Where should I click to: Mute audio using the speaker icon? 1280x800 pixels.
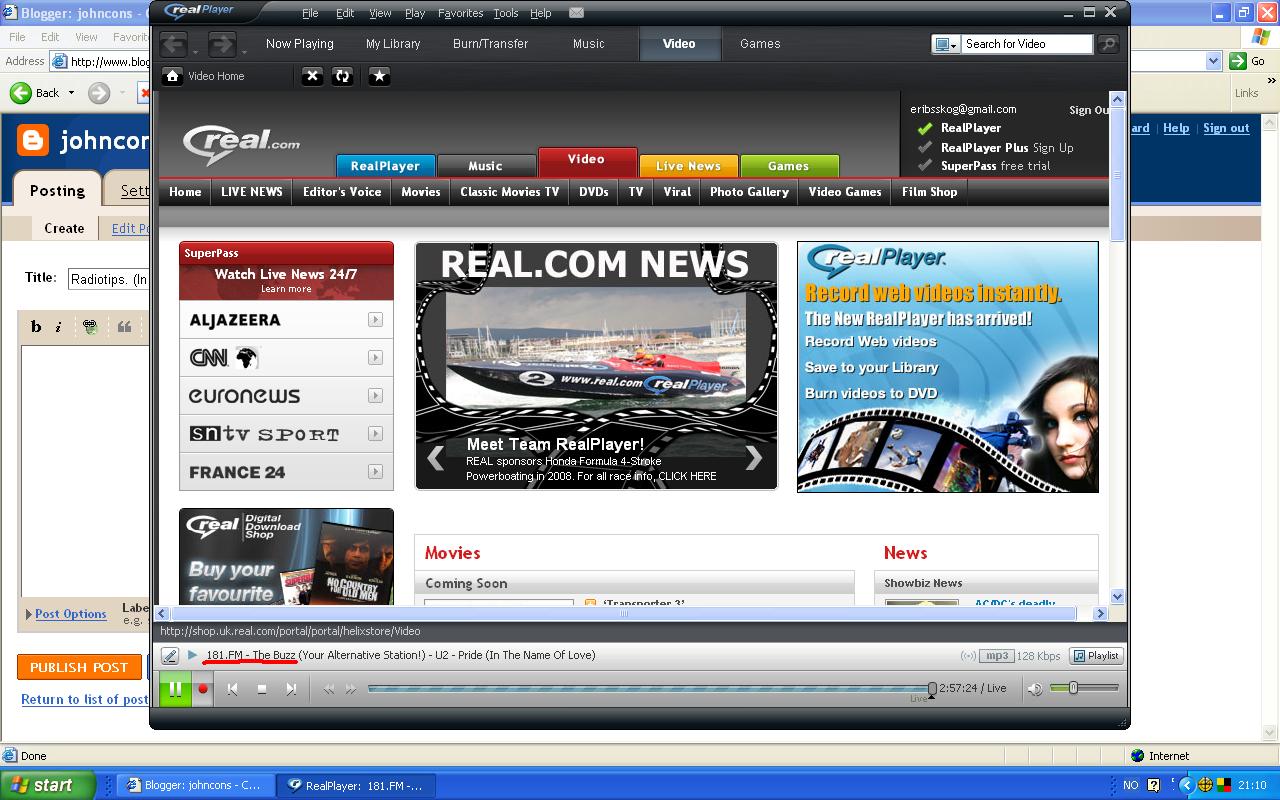(1035, 689)
